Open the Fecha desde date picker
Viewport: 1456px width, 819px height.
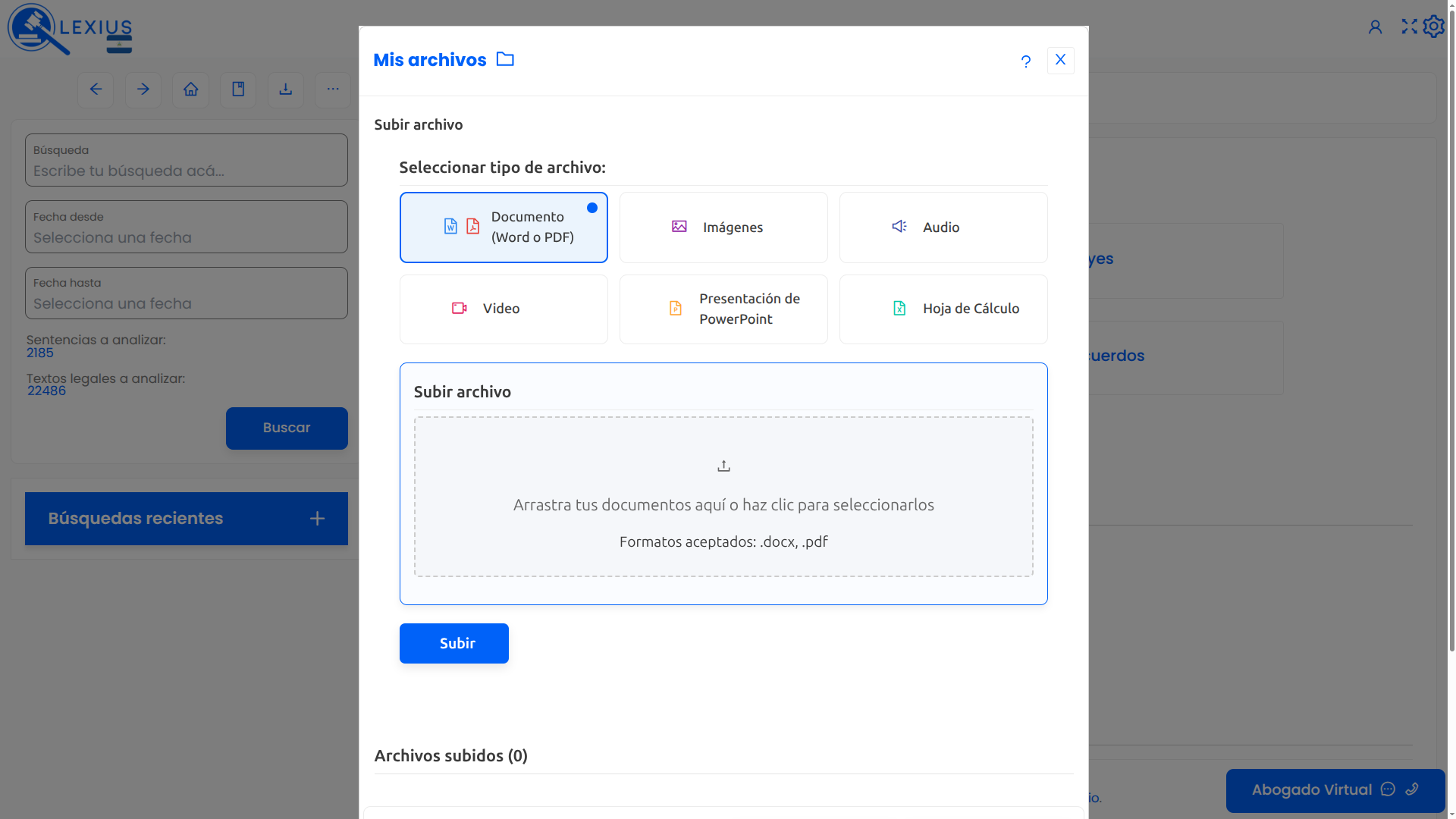187,227
